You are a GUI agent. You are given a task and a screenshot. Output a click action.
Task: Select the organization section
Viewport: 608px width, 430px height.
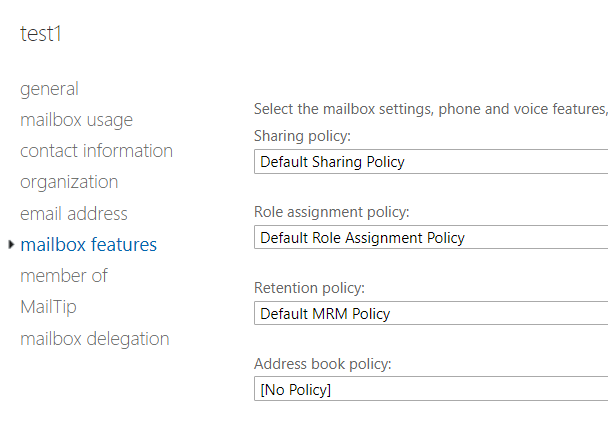pyautogui.click(x=69, y=182)
